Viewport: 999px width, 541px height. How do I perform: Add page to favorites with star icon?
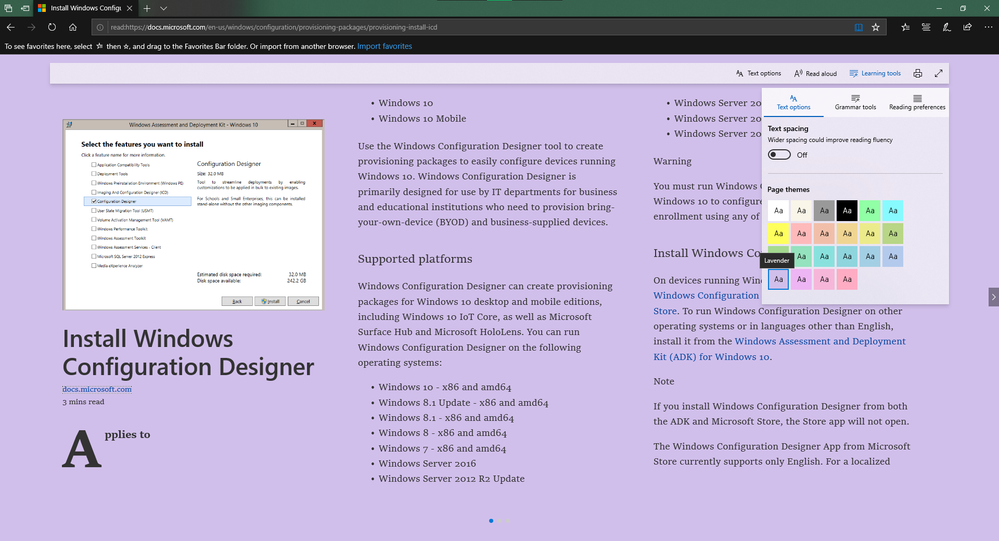[x=875, y=27]
